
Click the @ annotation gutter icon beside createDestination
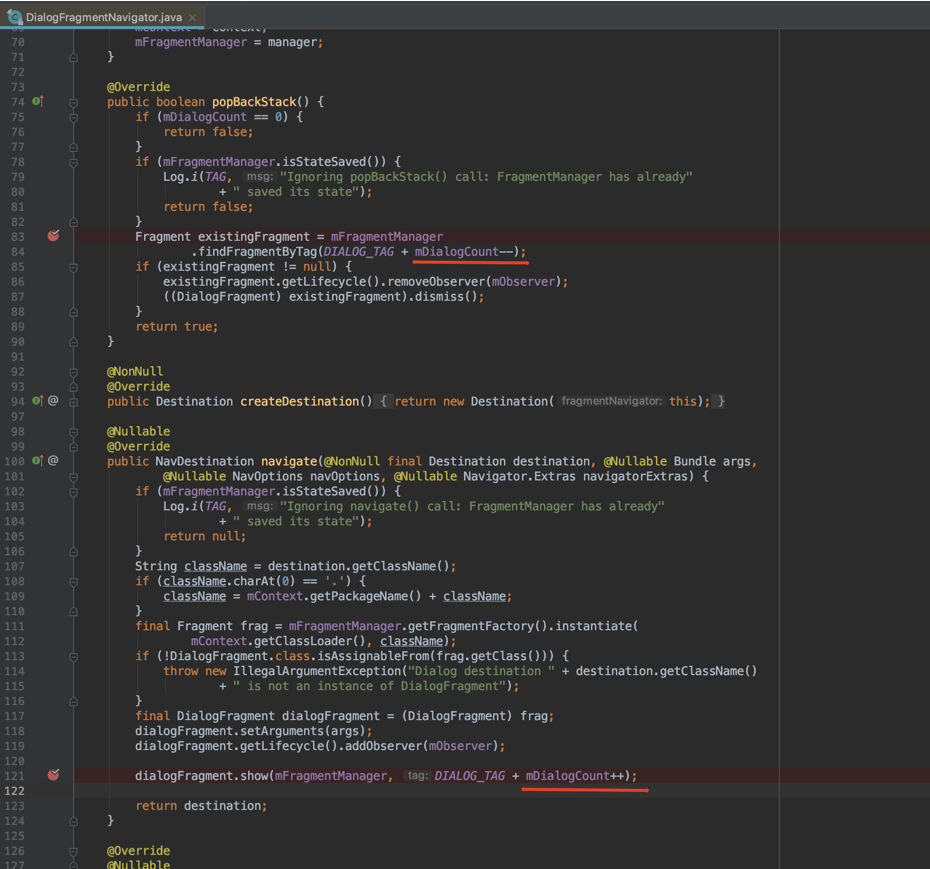53,401
